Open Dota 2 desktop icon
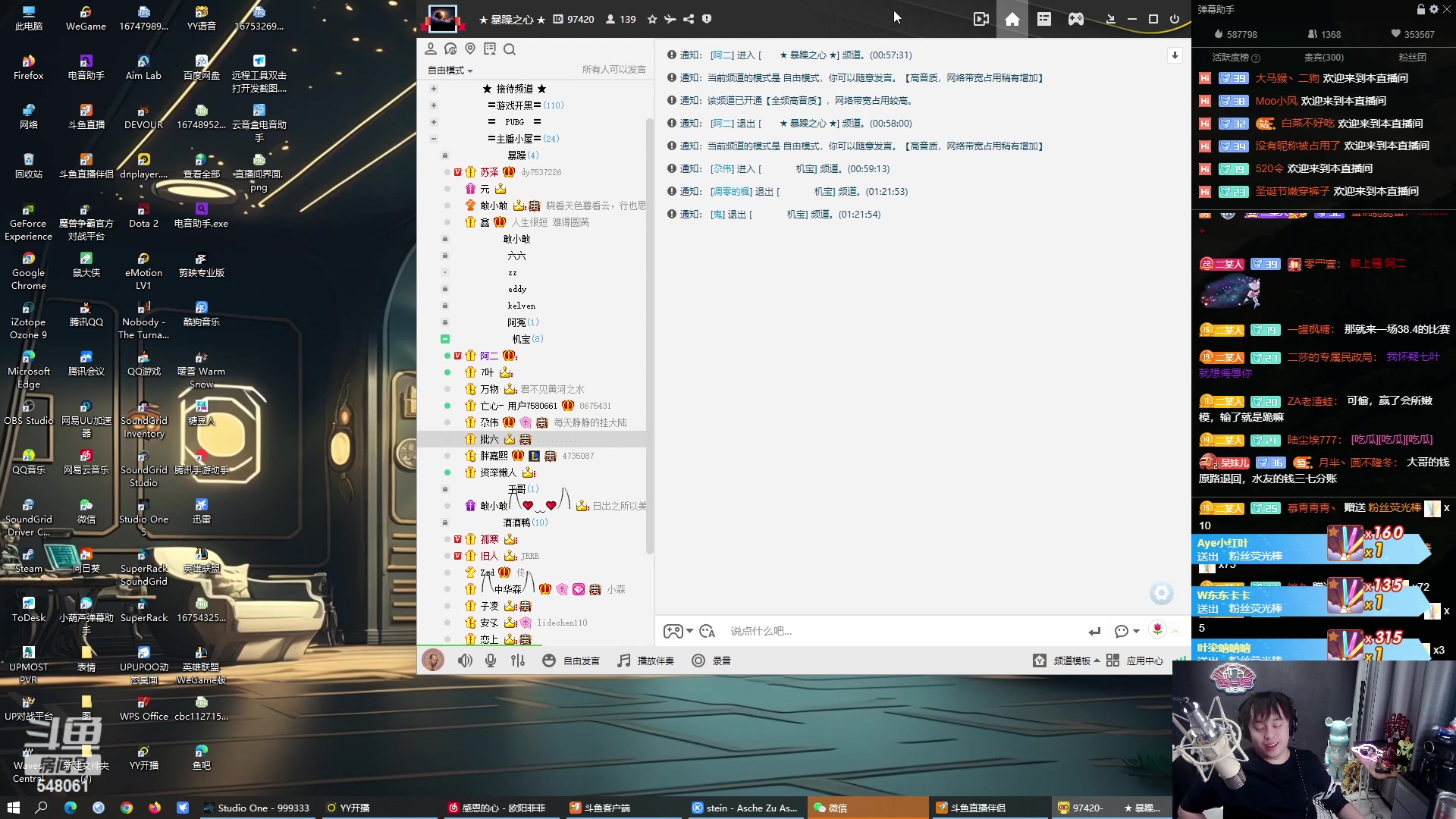Screen dimensions: 1456x819 click(143, 216)
